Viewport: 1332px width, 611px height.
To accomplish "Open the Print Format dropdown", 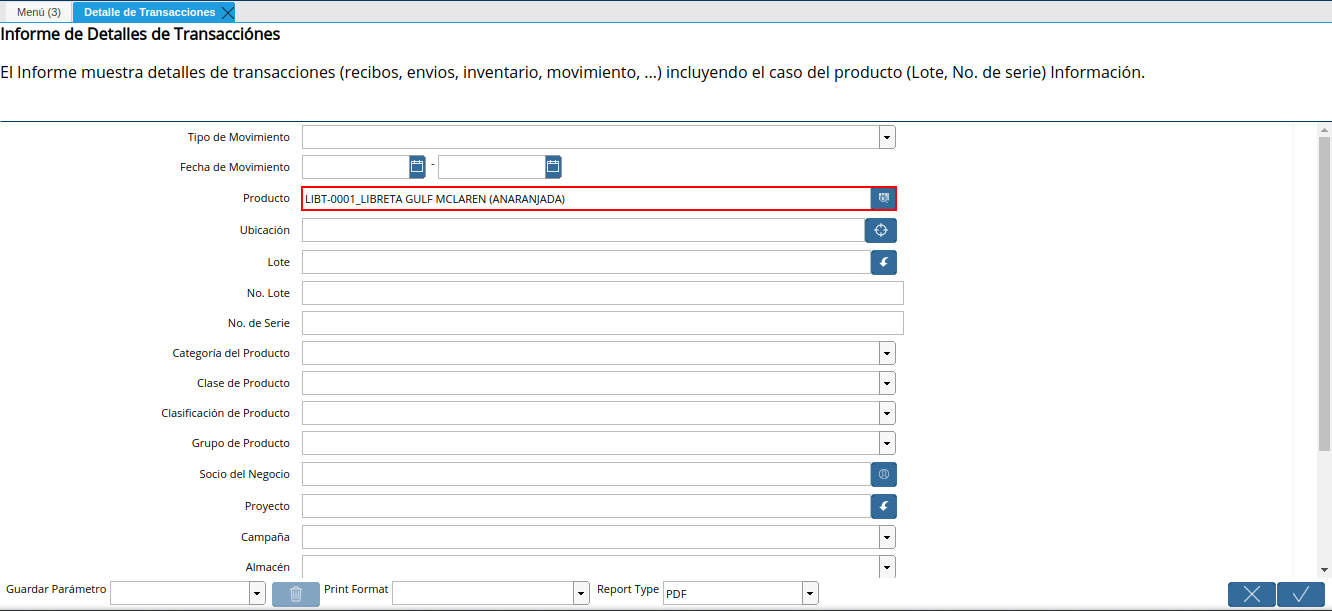I will 581,594.
